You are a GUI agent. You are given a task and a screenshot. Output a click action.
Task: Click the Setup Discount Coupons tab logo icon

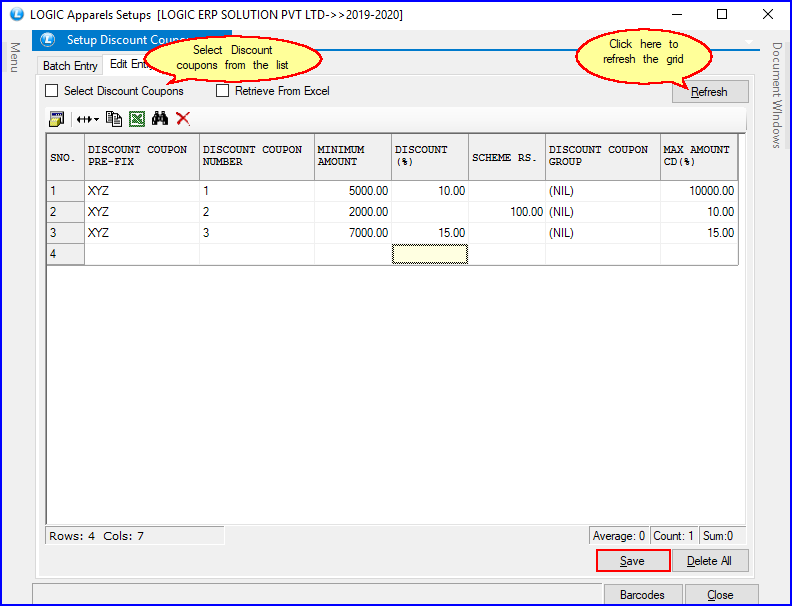pos(47,39)
